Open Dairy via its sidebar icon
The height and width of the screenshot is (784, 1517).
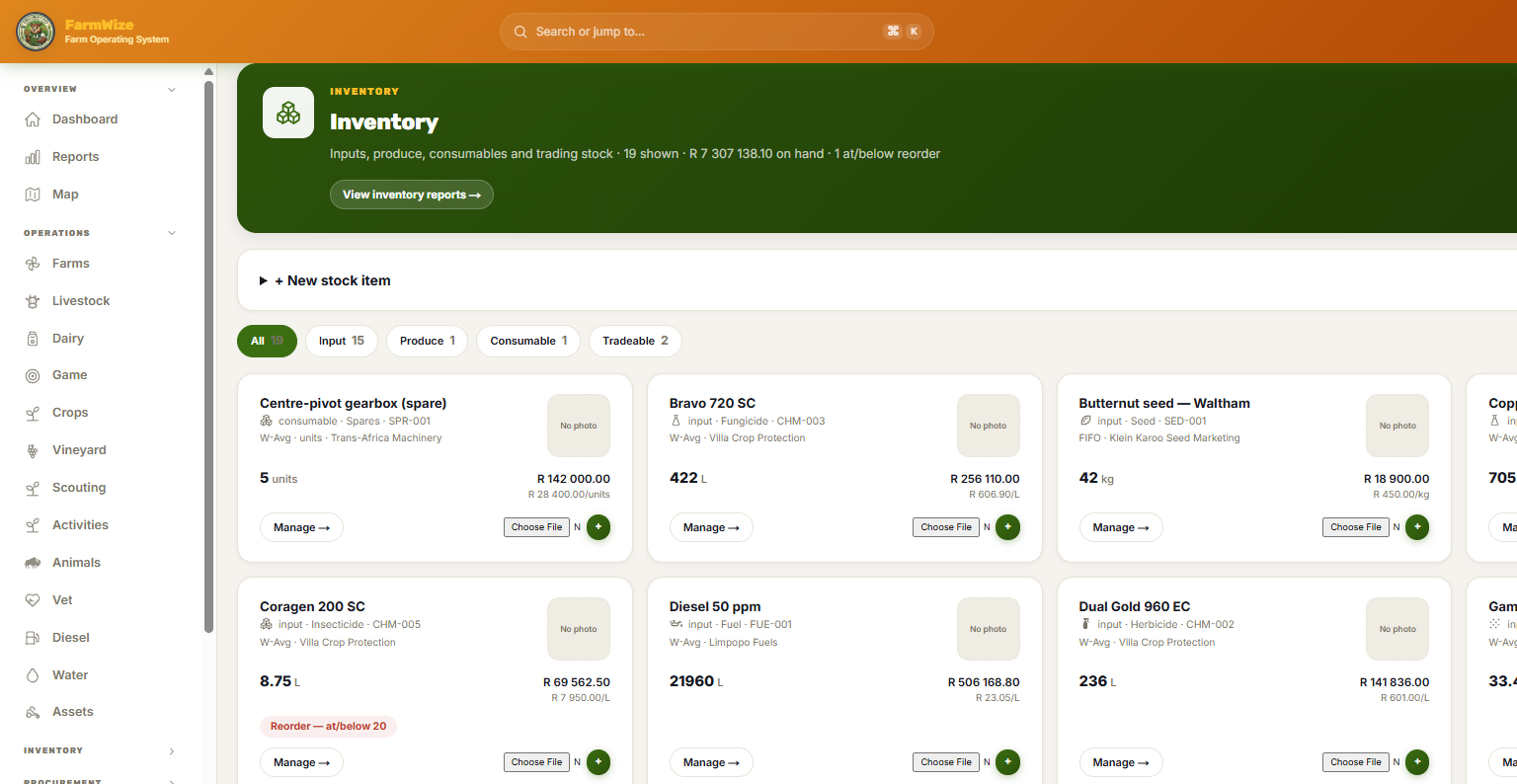(x=33, y=339)
